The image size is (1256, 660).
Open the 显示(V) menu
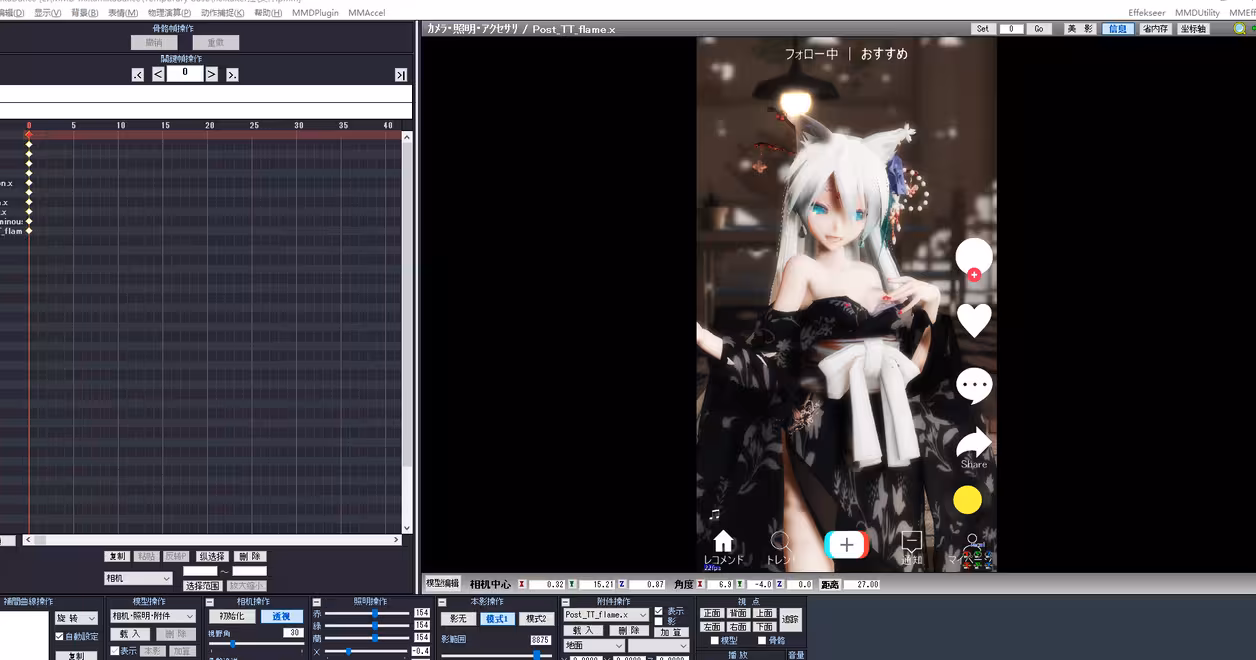pyautogui.click(x=47, y=13)
